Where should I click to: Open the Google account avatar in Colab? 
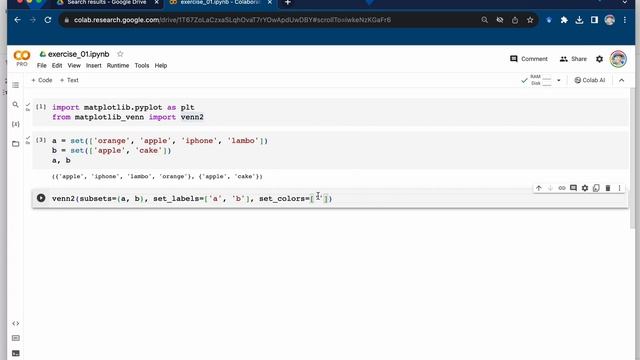(x=618, y=59)
